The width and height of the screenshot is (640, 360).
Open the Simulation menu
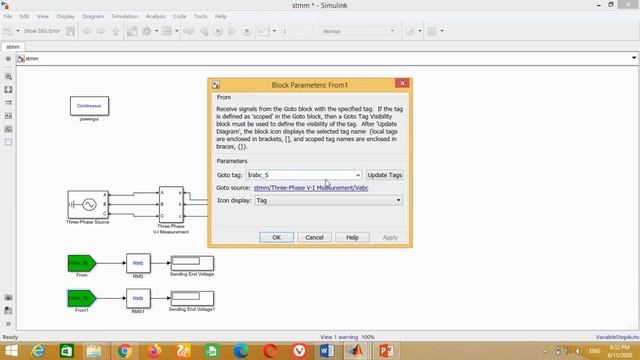point(124,16)
